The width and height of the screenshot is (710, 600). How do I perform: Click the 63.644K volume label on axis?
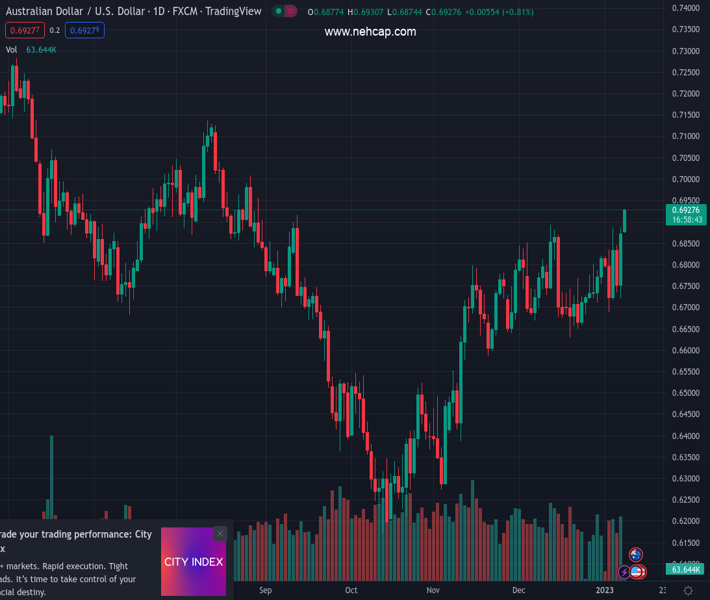685,569
